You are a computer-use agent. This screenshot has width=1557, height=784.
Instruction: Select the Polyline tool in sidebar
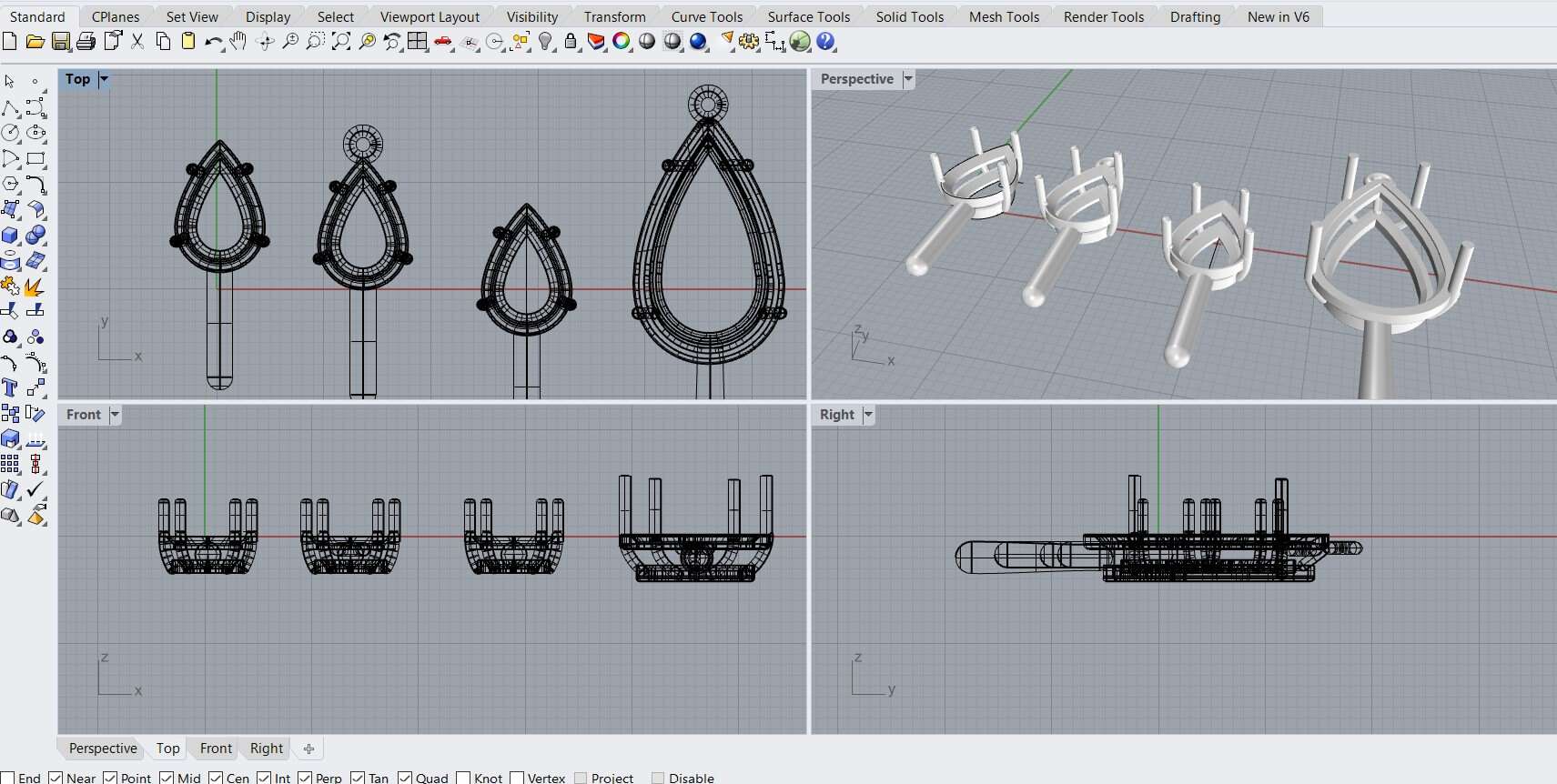coord(10,108)
